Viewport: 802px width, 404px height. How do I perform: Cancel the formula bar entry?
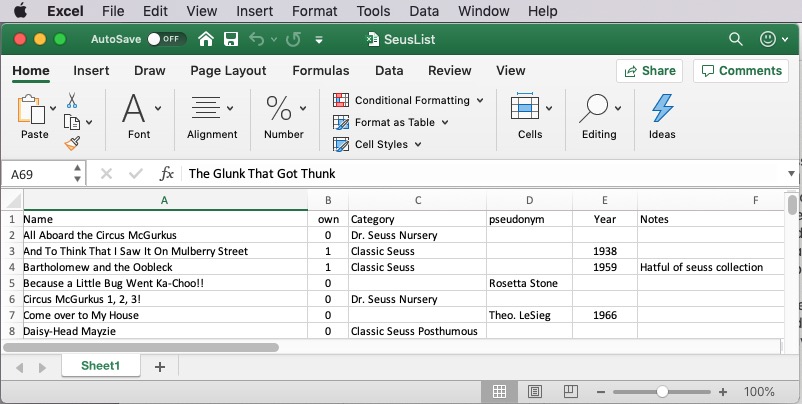coord(106,174)
